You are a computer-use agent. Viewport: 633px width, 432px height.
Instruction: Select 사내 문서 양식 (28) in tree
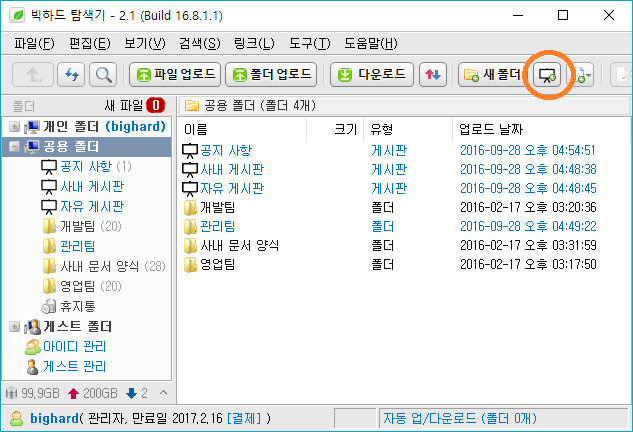point(113,266)
